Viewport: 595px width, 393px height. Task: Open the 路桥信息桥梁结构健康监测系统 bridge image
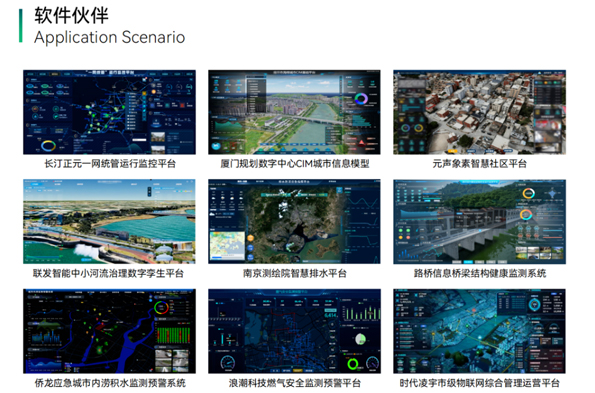[479, 222]
